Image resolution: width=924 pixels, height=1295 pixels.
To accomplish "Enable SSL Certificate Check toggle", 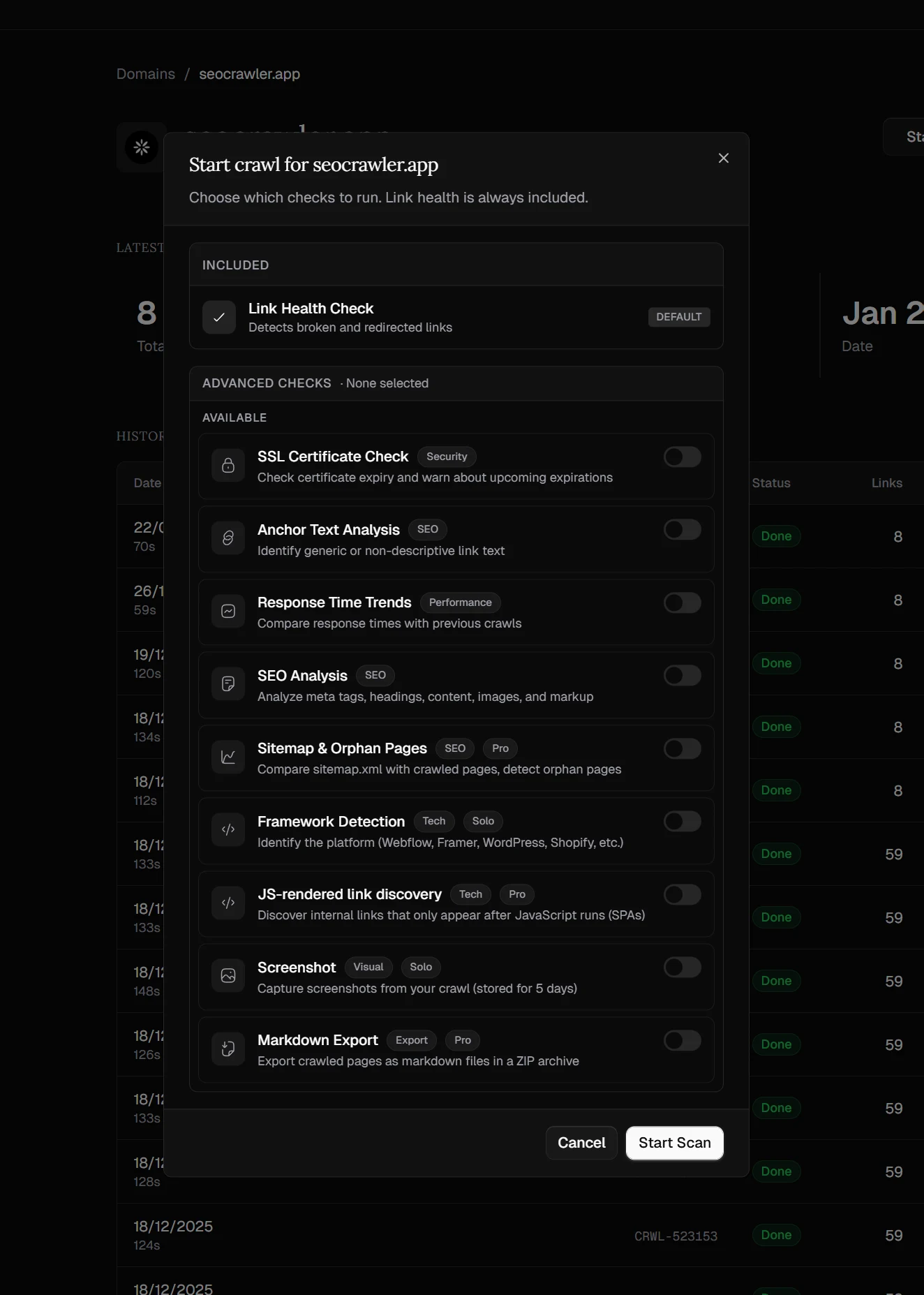I will (683, 457).
